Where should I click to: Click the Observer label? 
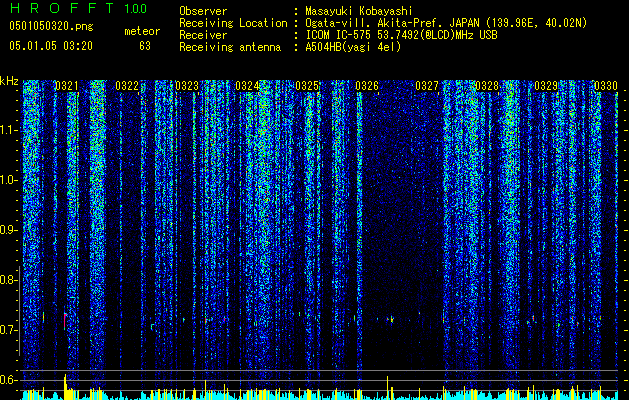[x=203, y=11]
